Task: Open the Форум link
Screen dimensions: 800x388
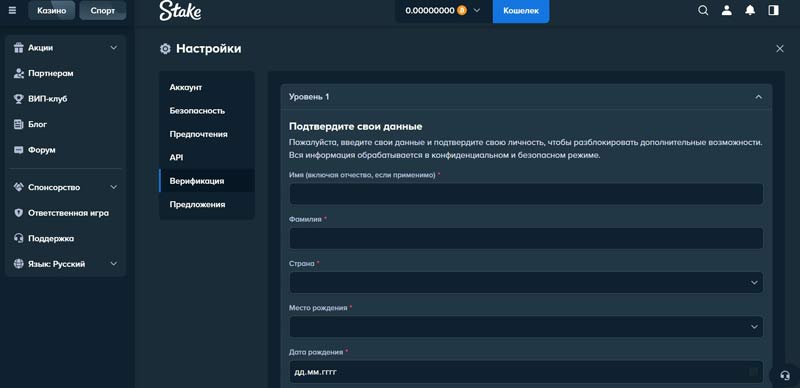Action: pyautogui.click(x=42, y=150)
